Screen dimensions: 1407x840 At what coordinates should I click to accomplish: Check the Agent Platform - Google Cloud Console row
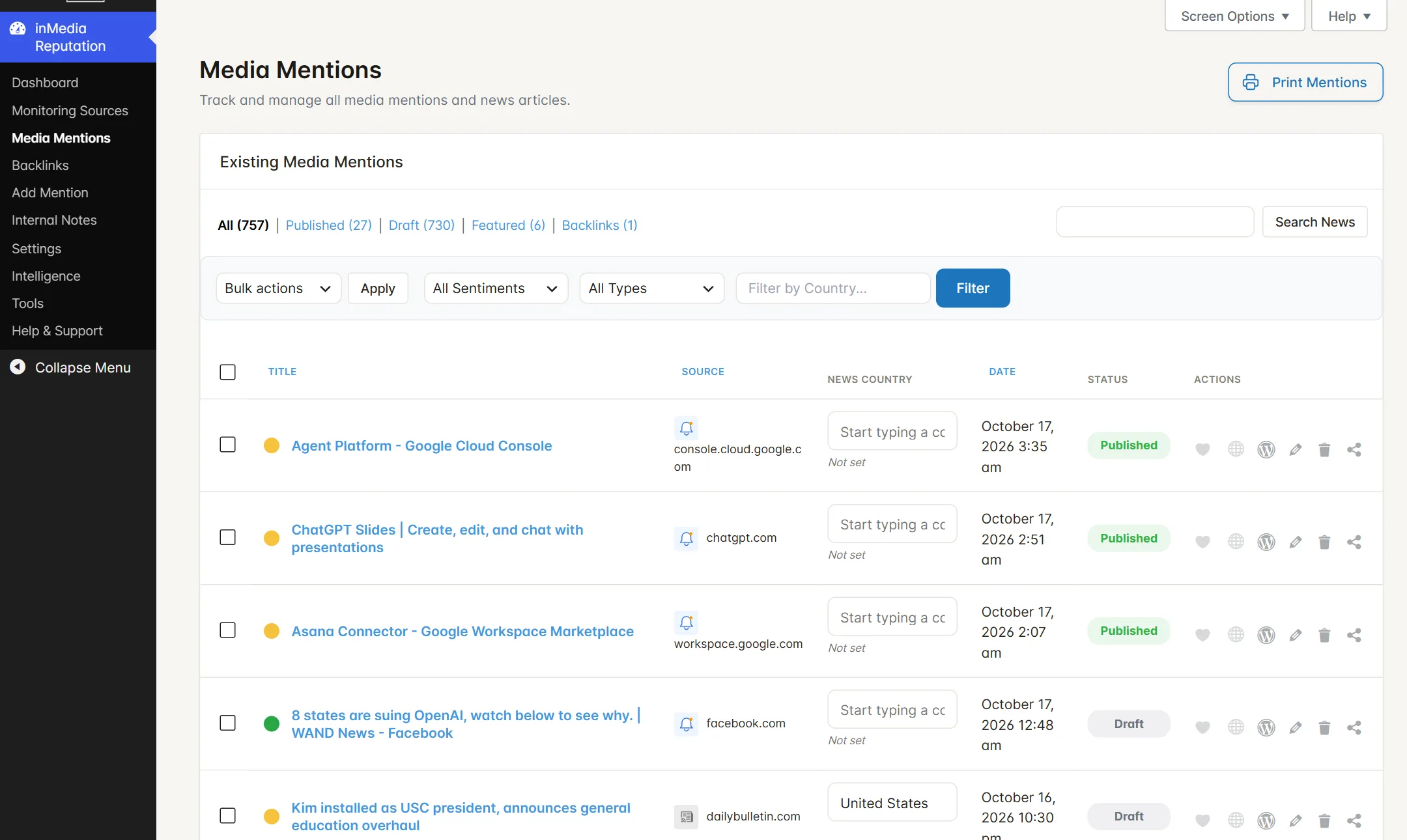coord(227,445)
